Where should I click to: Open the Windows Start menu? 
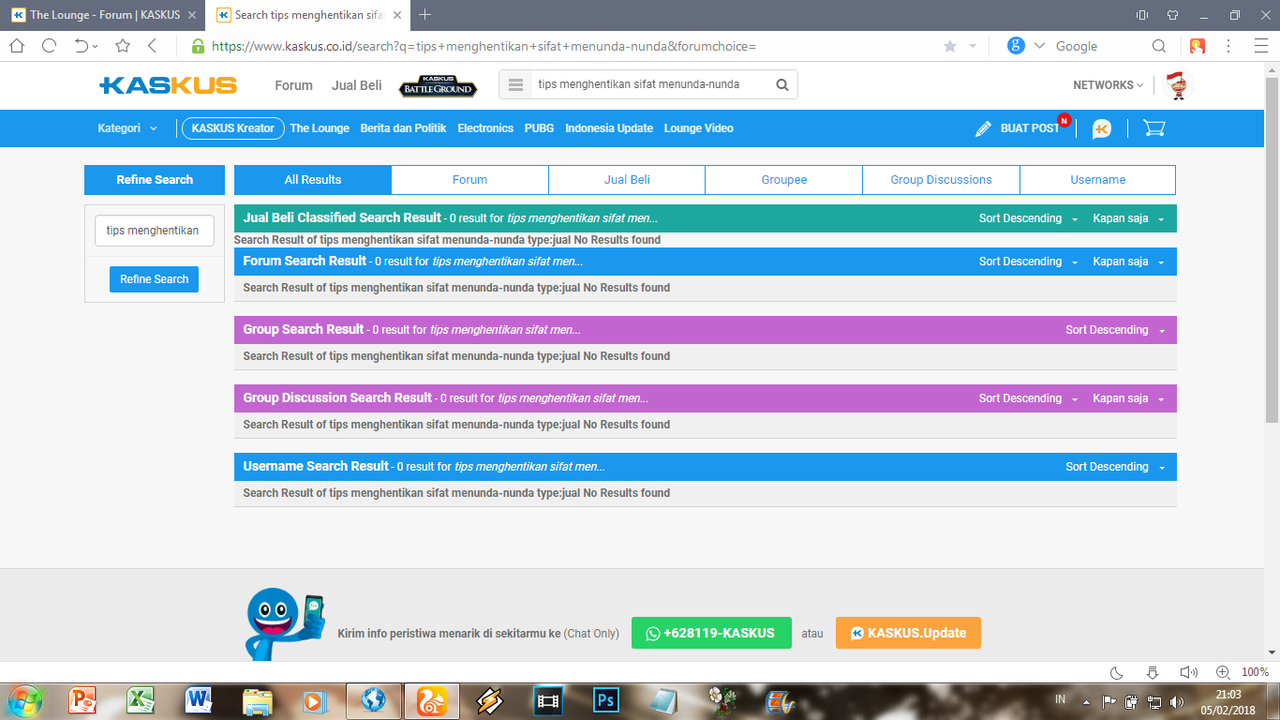click(24, 700)
